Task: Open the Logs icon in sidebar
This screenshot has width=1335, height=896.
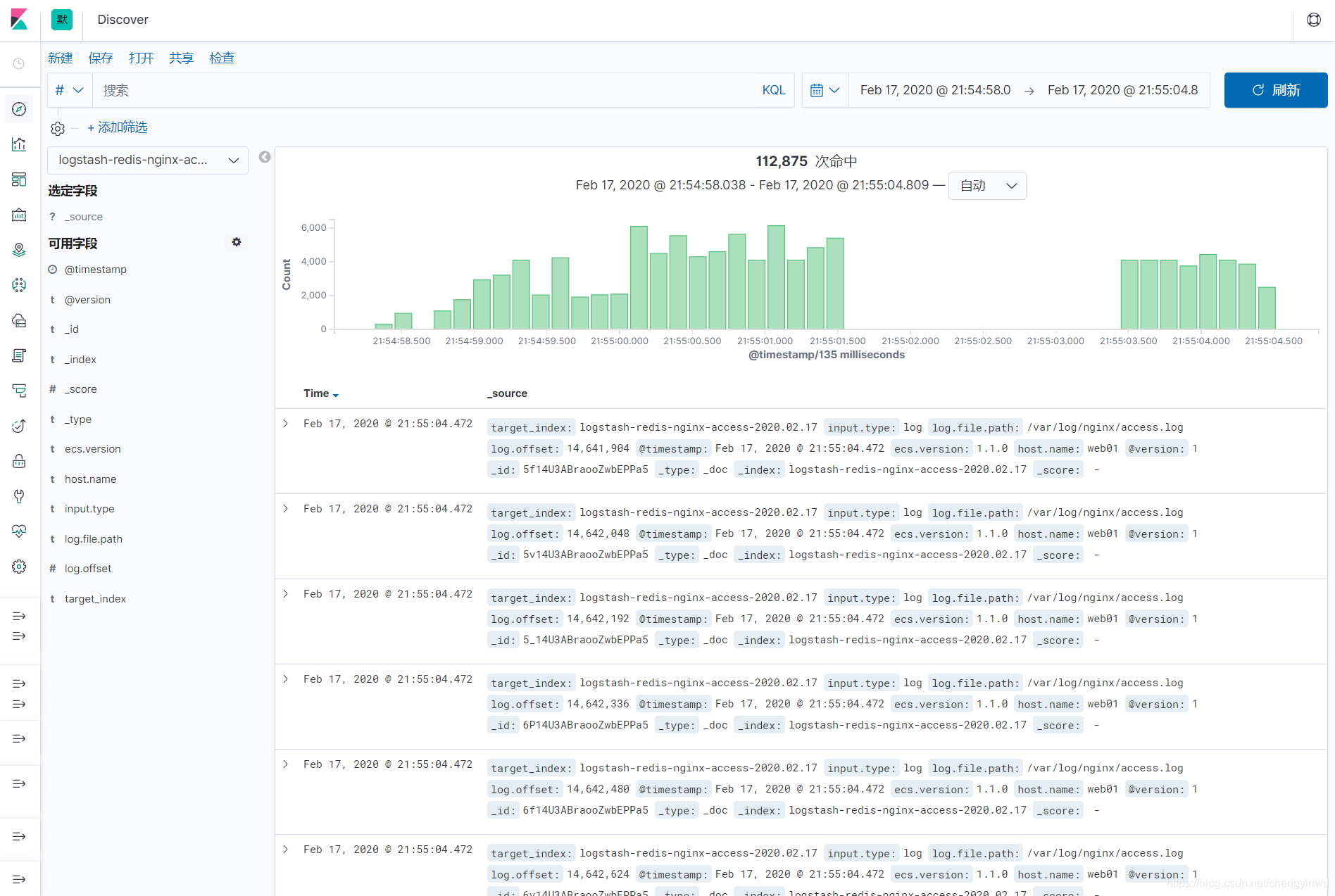Action: [x=19, y=355]
